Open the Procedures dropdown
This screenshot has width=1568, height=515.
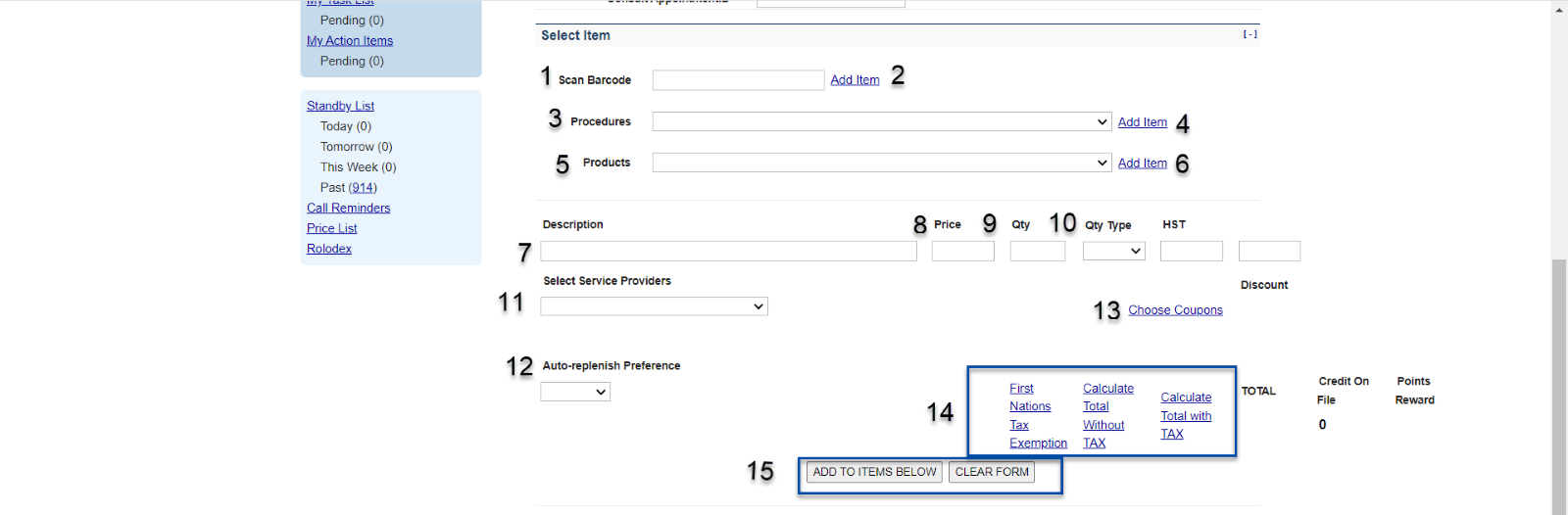coord(881,122)
